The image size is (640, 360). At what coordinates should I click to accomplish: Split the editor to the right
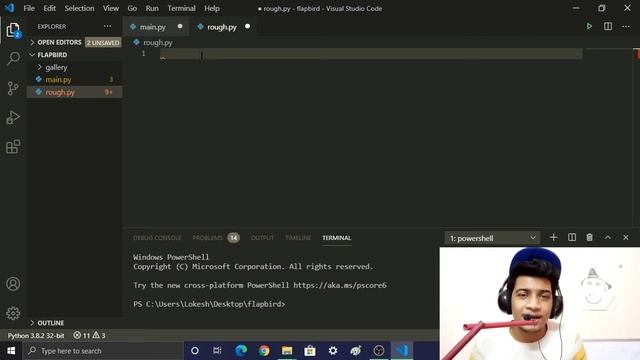coord(608,27)
